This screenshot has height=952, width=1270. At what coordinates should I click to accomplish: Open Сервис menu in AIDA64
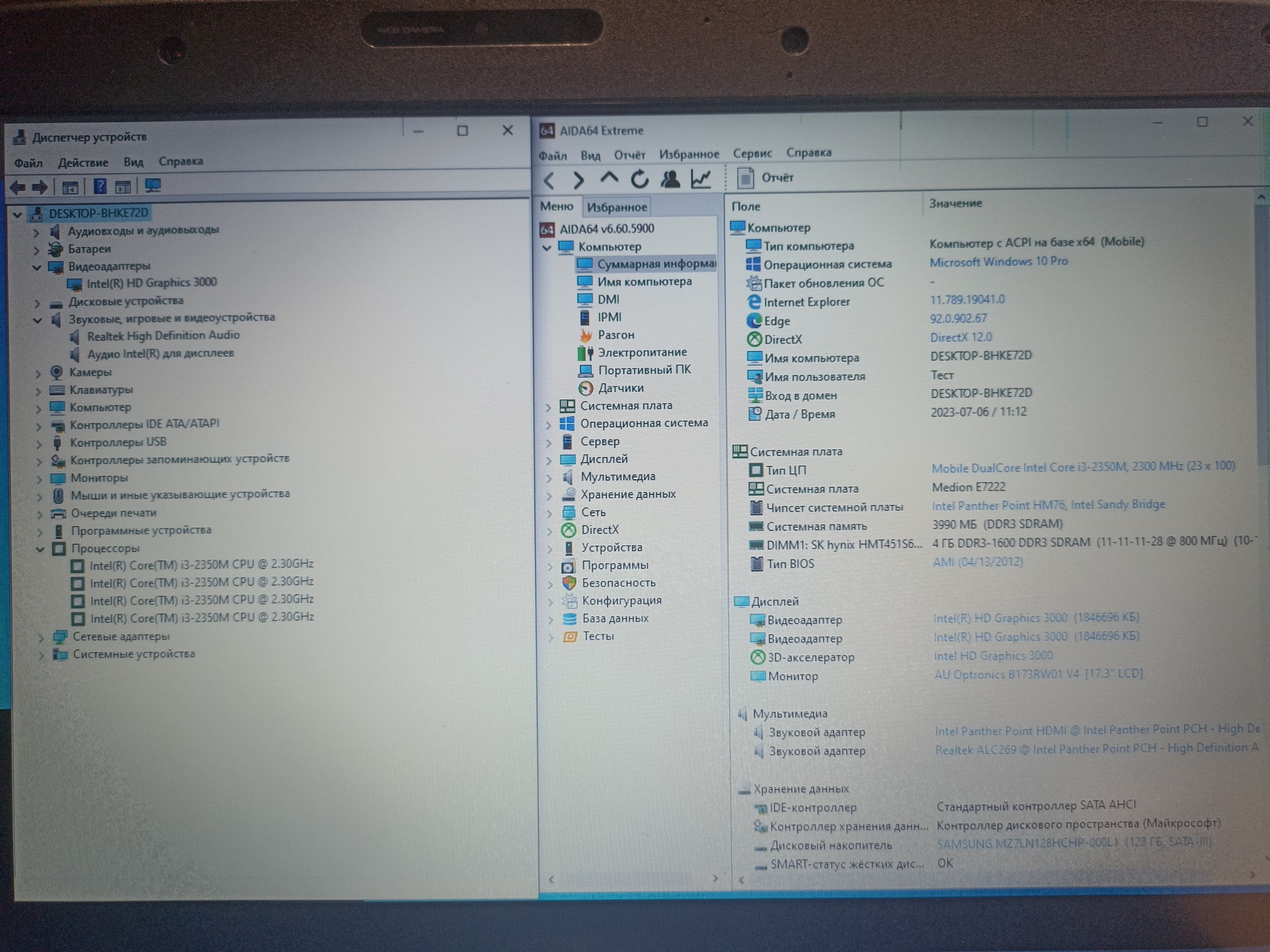752,153
